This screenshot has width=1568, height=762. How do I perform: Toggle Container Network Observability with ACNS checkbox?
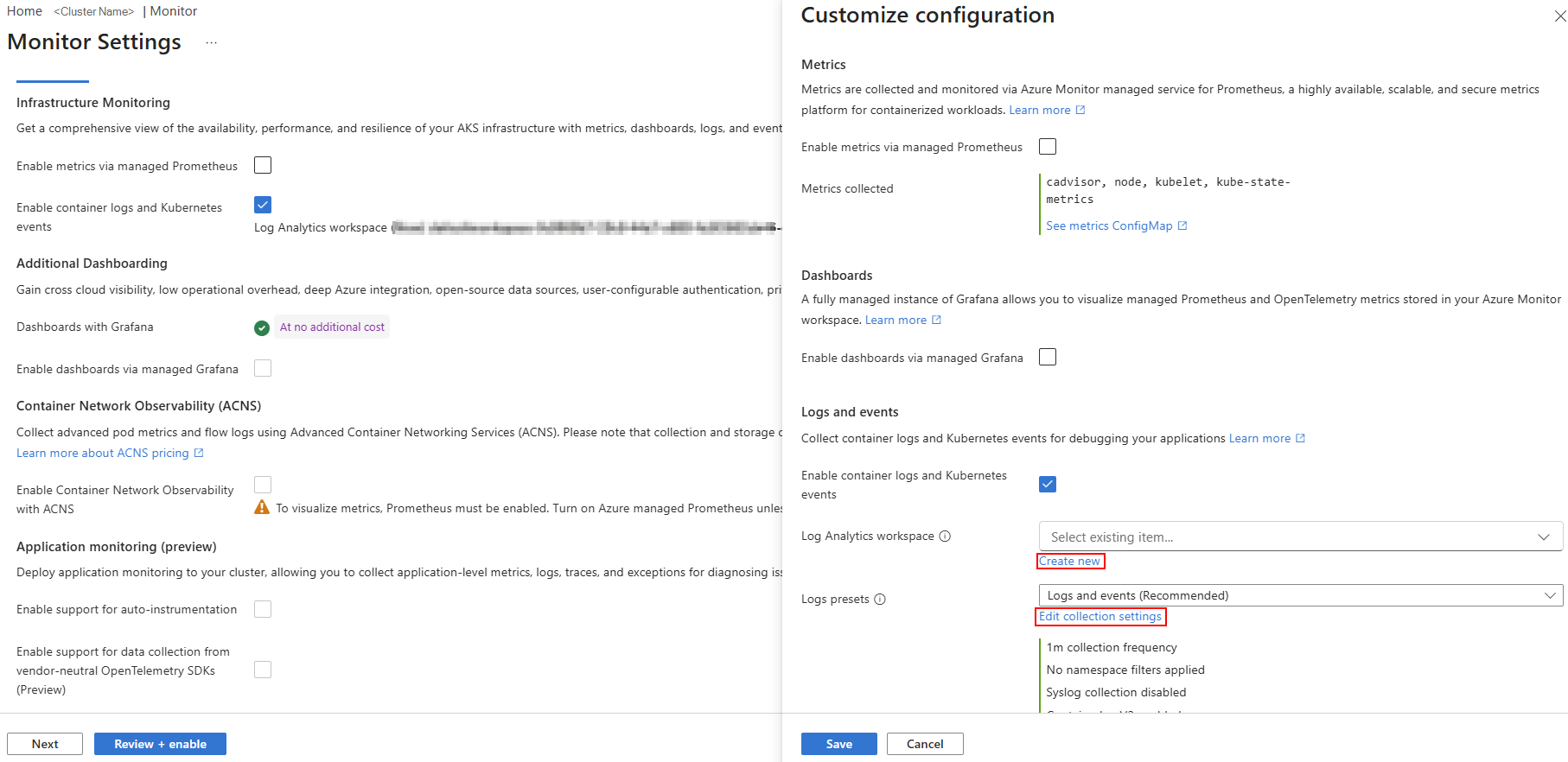tap(263, 485)
